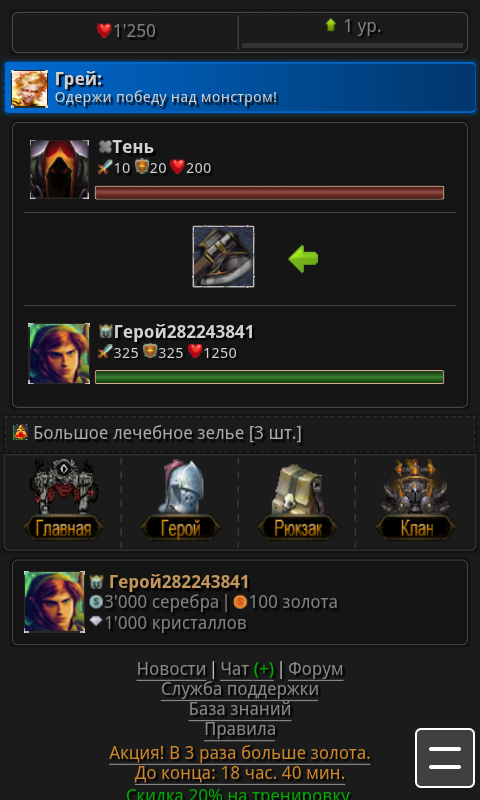The height and width of the screenshot is (800, 480).
Task: Tap the green left arrow icon
Action: 304,259
